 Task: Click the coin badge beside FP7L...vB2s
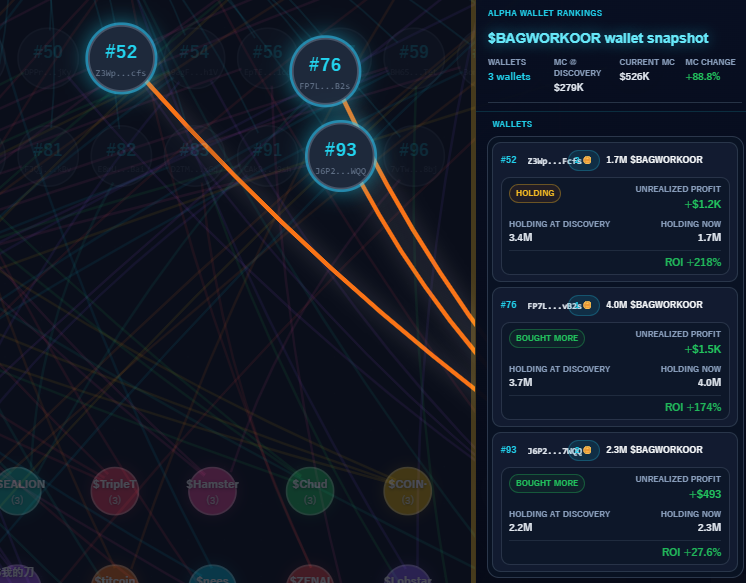tap(584, 306)
